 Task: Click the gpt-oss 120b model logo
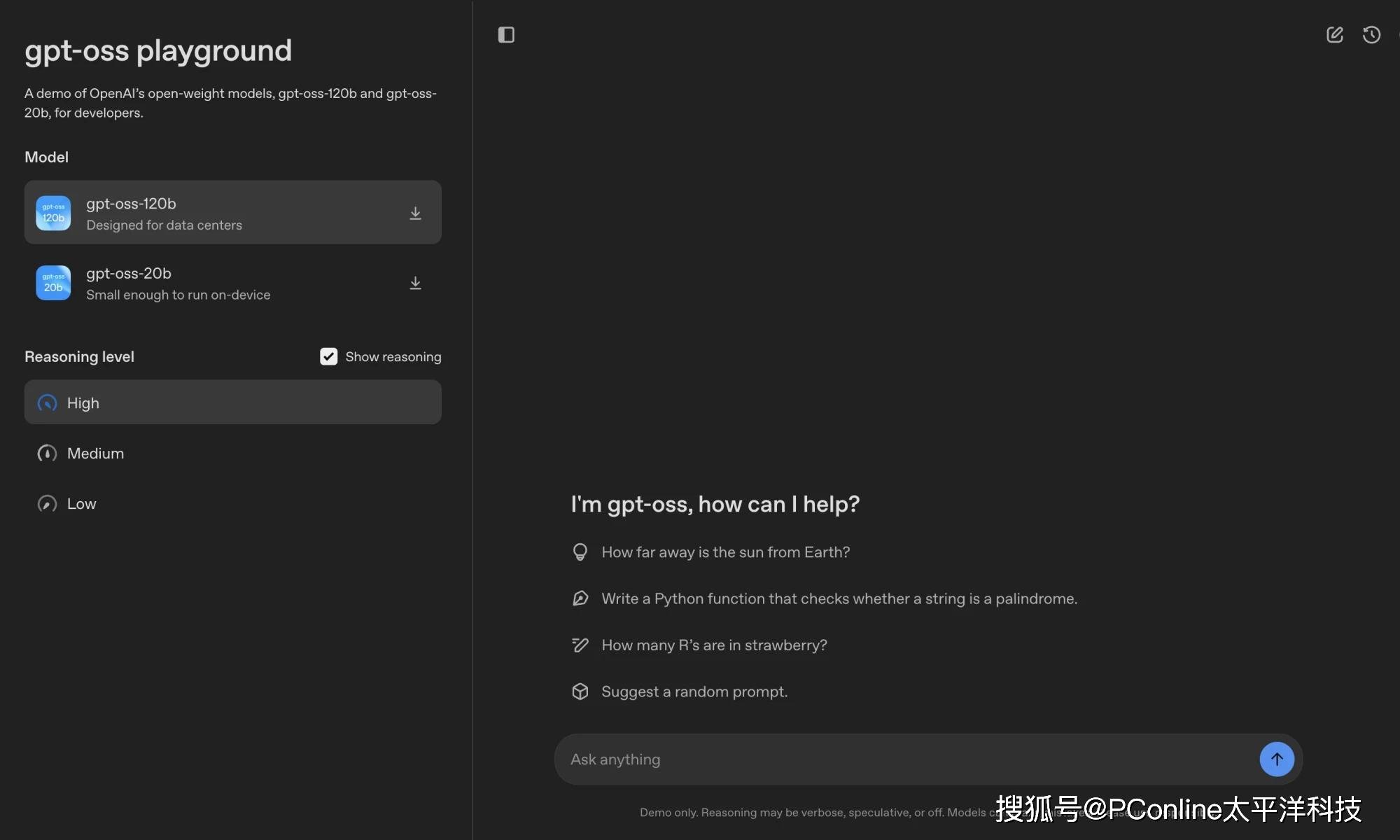click(x=53, y=213)
